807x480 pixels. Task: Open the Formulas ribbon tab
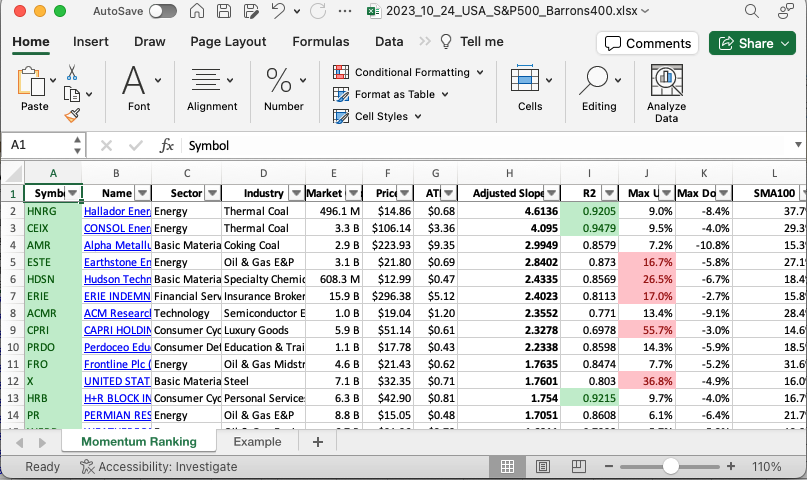click(x=320, y=42)
